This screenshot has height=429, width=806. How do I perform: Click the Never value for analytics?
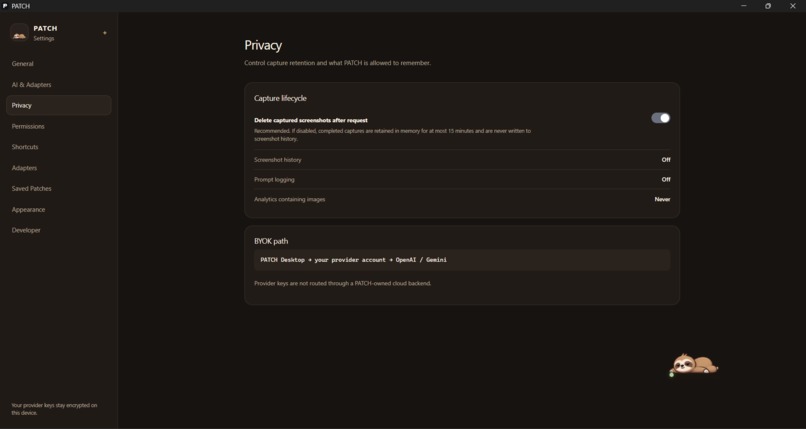point(662,199)
